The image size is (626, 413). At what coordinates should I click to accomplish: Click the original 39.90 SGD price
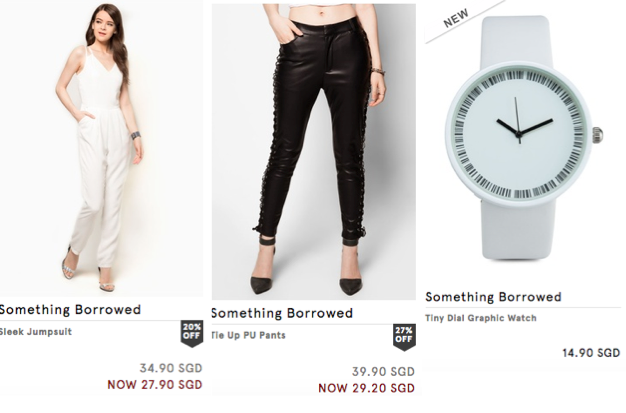(x=383, y=371)
